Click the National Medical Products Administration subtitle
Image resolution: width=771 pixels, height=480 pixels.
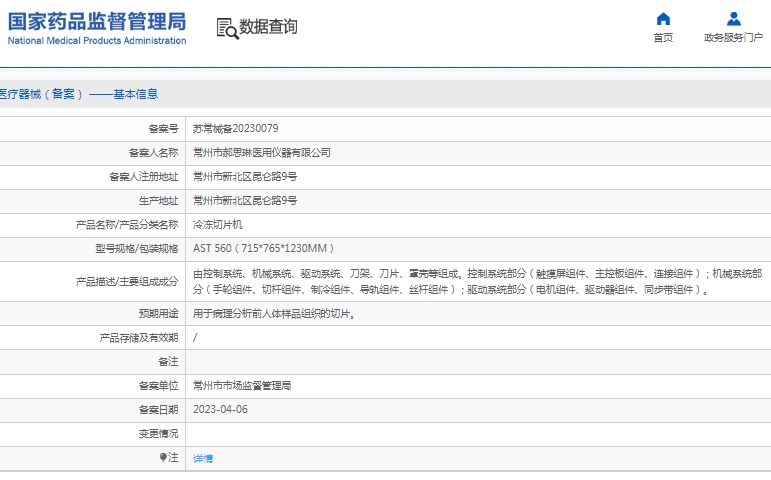pos(97,41)
